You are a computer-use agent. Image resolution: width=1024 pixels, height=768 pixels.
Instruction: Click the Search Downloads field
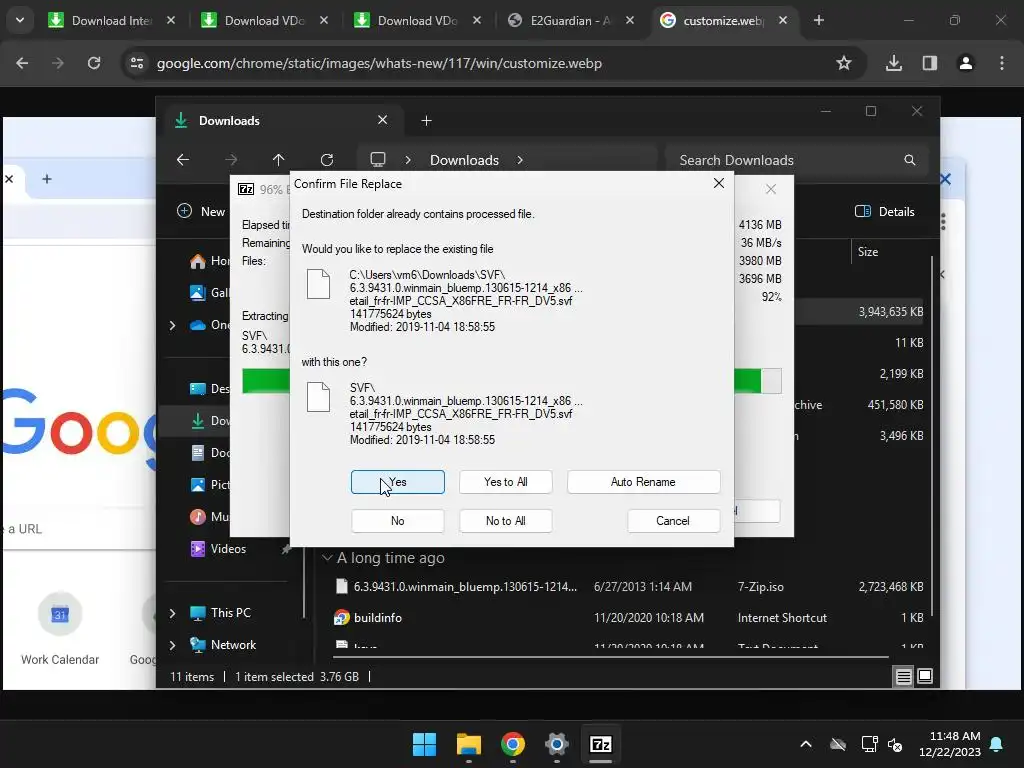(796, 160)
